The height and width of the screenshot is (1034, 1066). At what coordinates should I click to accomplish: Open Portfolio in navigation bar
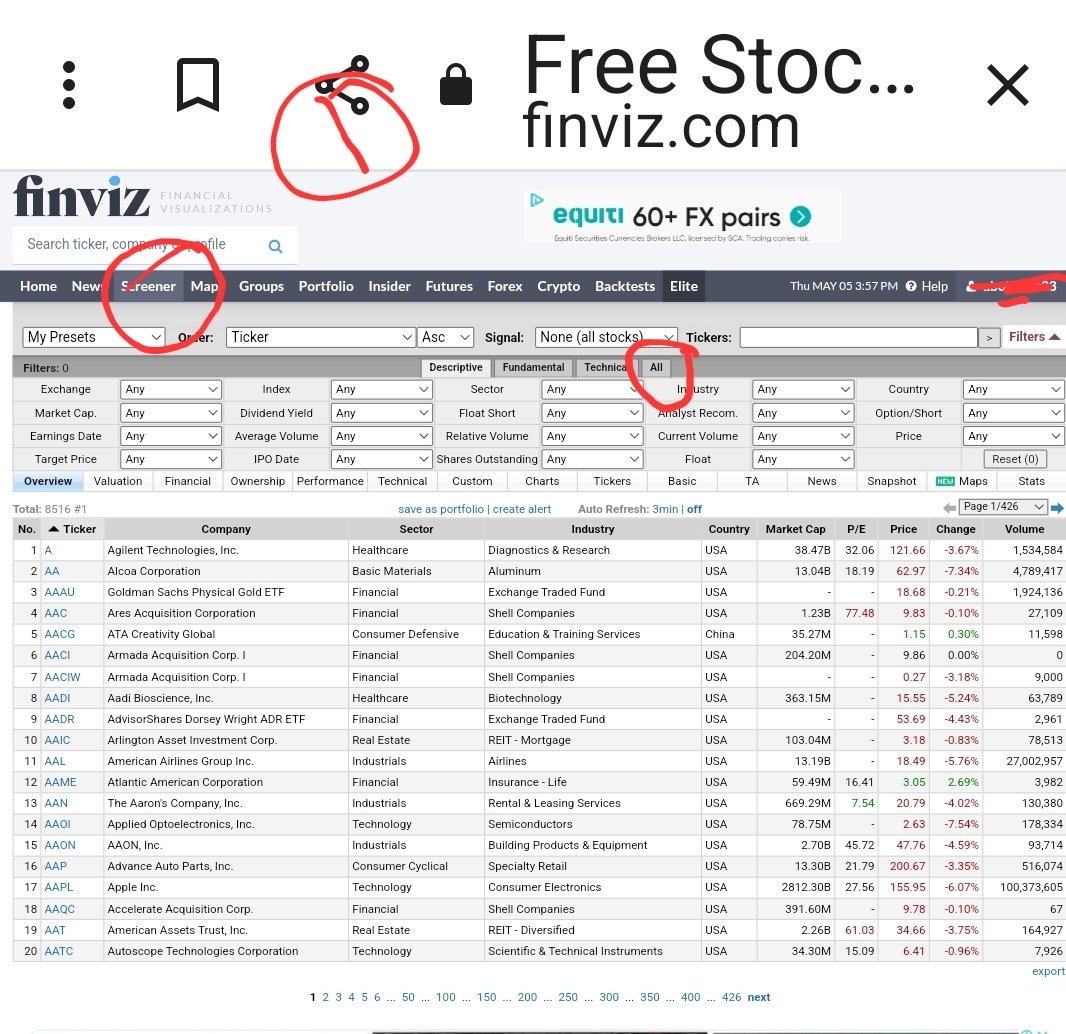tap(326, 286)
